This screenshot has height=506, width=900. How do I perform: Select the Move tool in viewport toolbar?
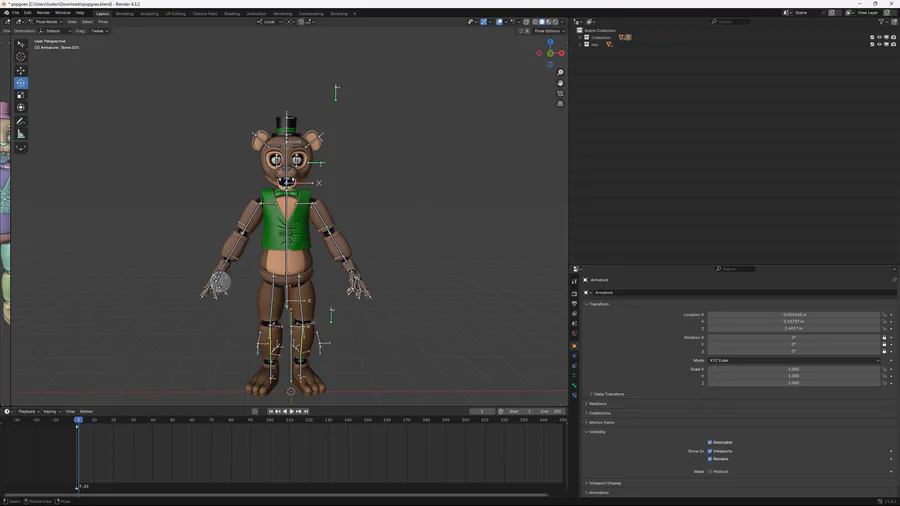(21, 70)
